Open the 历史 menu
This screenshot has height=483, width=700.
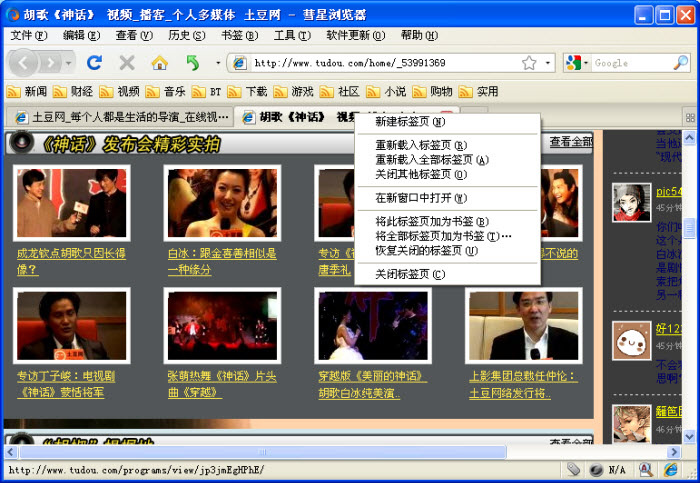(187, 35)
